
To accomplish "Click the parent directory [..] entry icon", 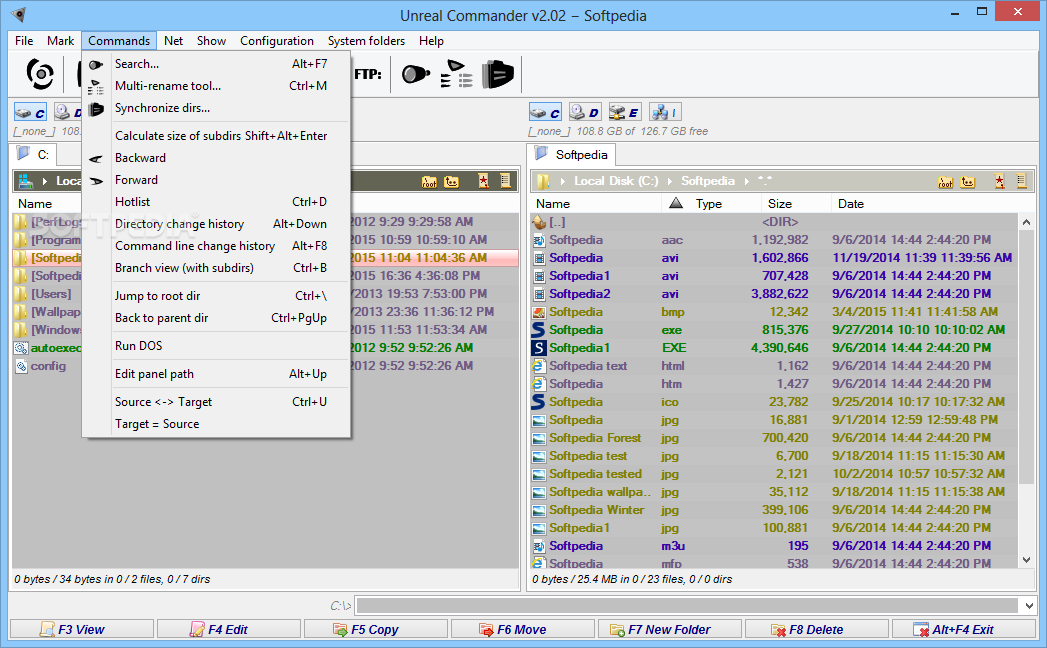I will 539,222.
